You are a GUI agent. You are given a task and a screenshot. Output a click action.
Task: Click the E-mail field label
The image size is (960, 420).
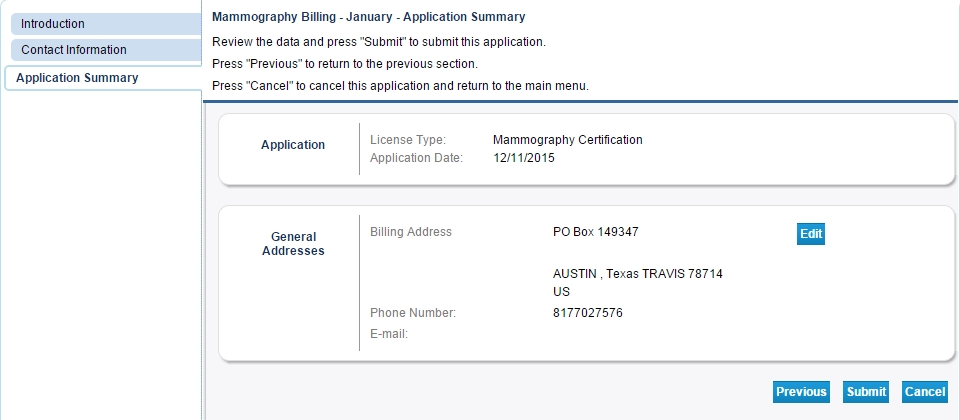point(390,334)
